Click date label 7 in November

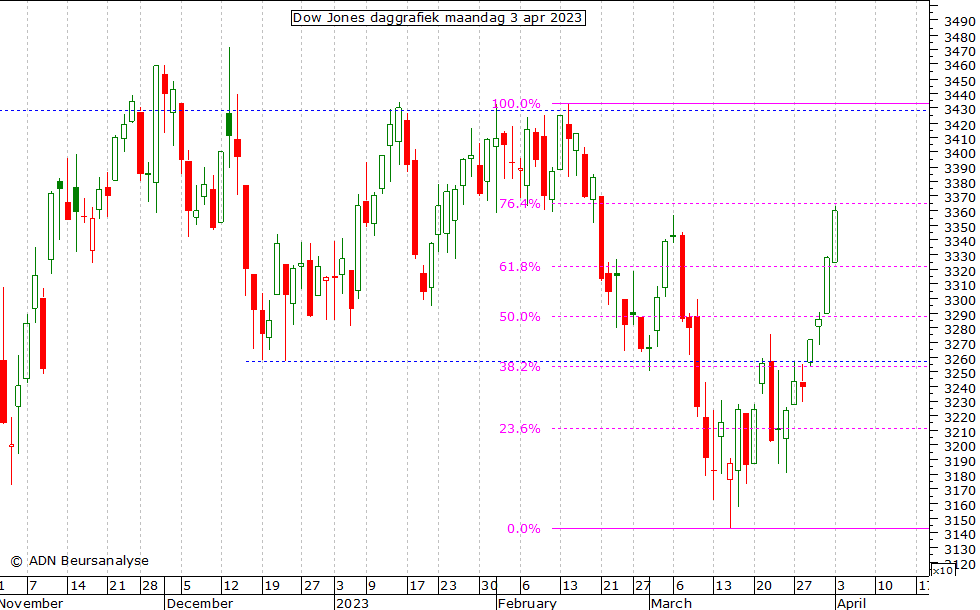[x=33, y=586]
